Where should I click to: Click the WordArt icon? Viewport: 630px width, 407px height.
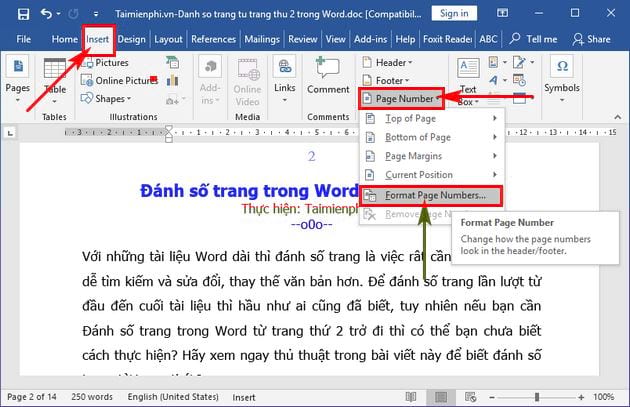(x=497, y=80)
